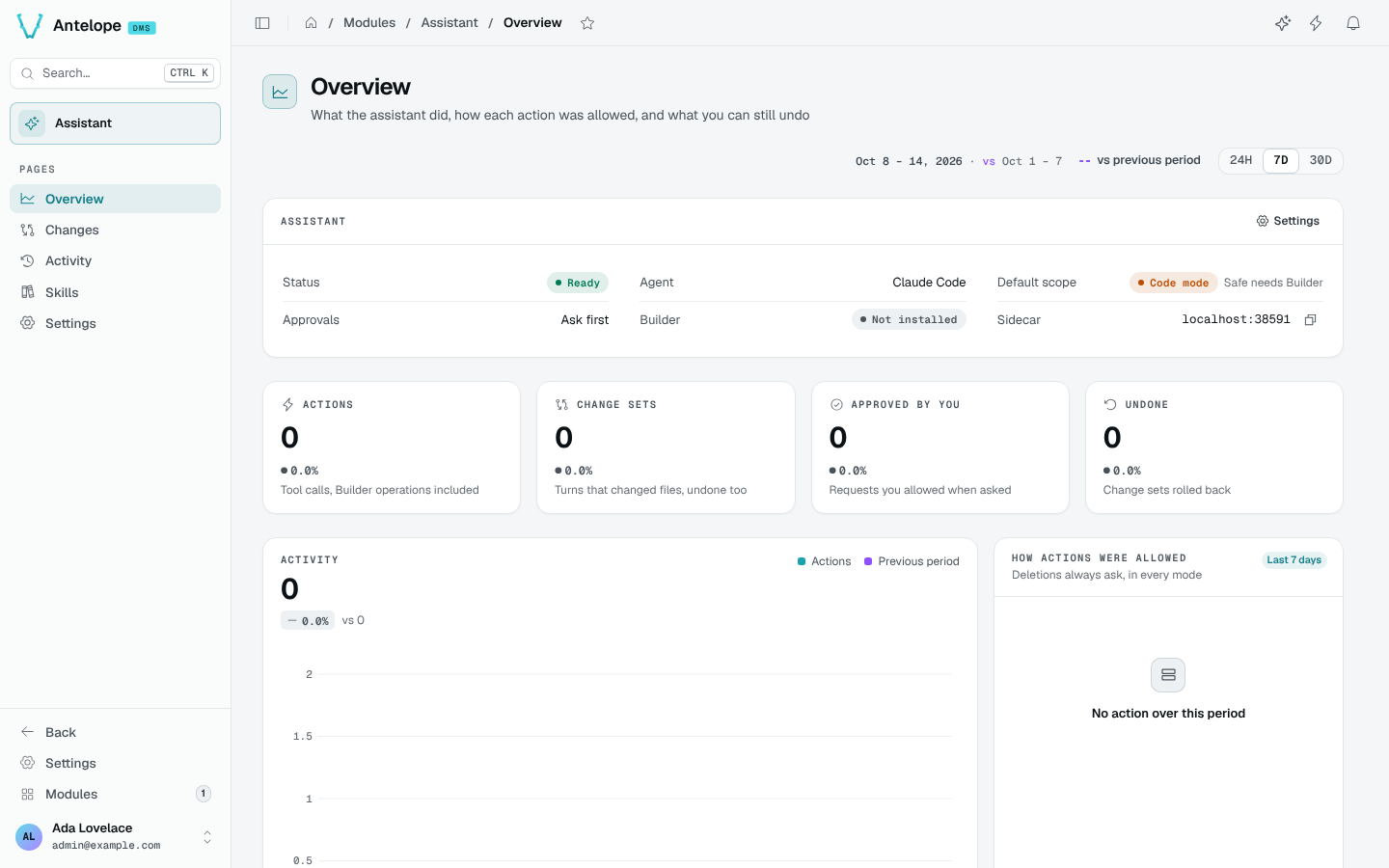Image resolution: width=1389 pixels, height=868 pixels.
Task: Click the Actions legend entry
Action: [x=824, y=561]
